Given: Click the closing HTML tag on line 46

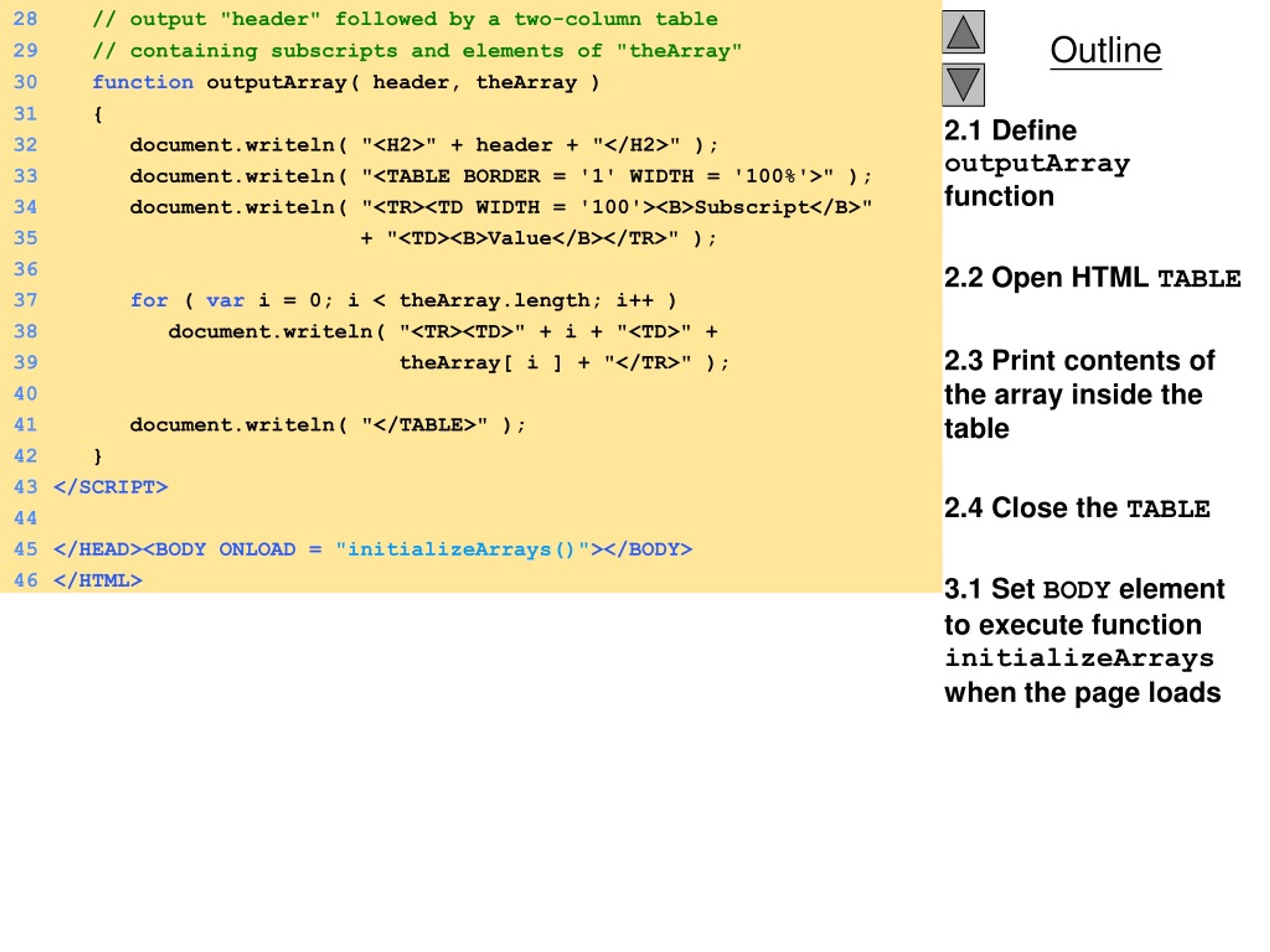Looking at the screenshot, I should (x=98, y=580).
